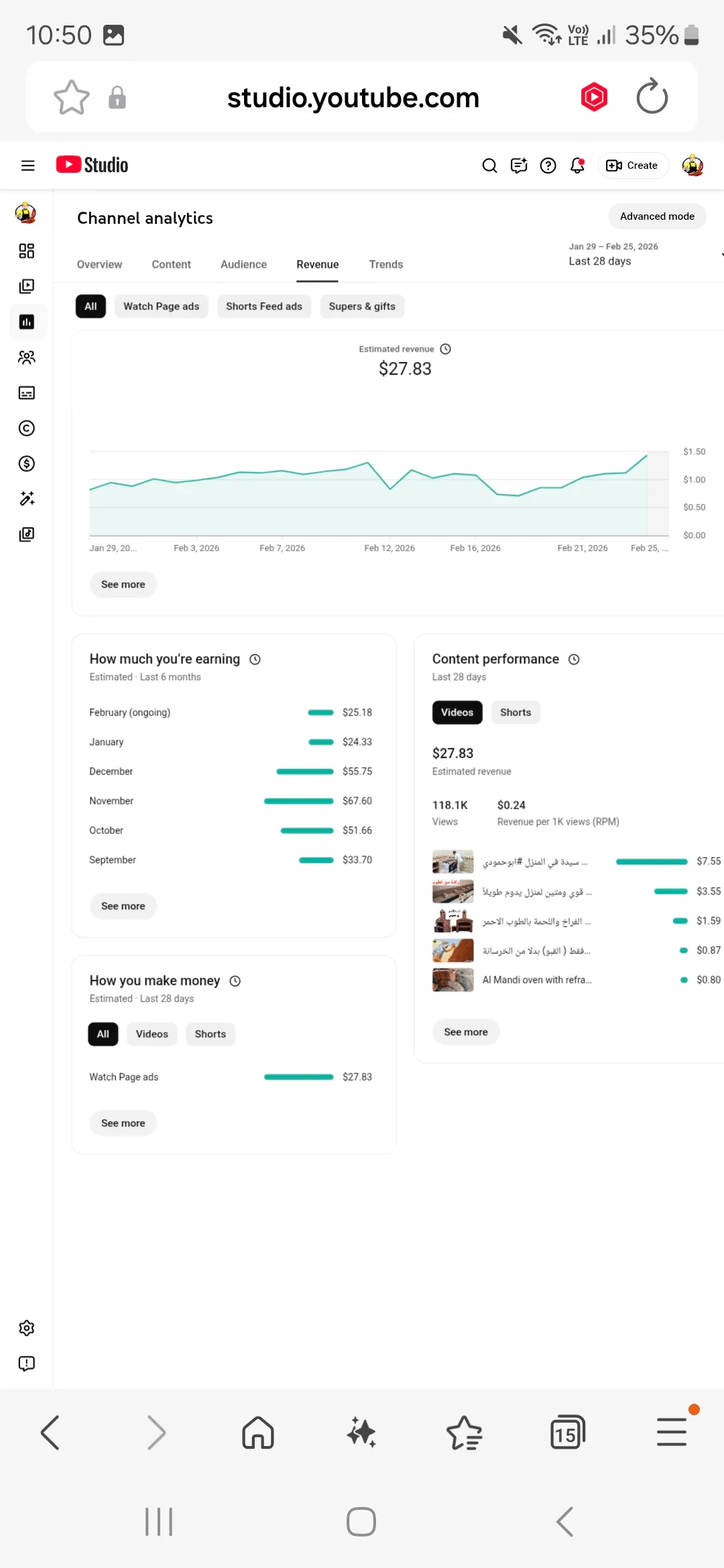Click the search magnifier in Studio header
724x1568 pixels.
click(x=490, y=165)
